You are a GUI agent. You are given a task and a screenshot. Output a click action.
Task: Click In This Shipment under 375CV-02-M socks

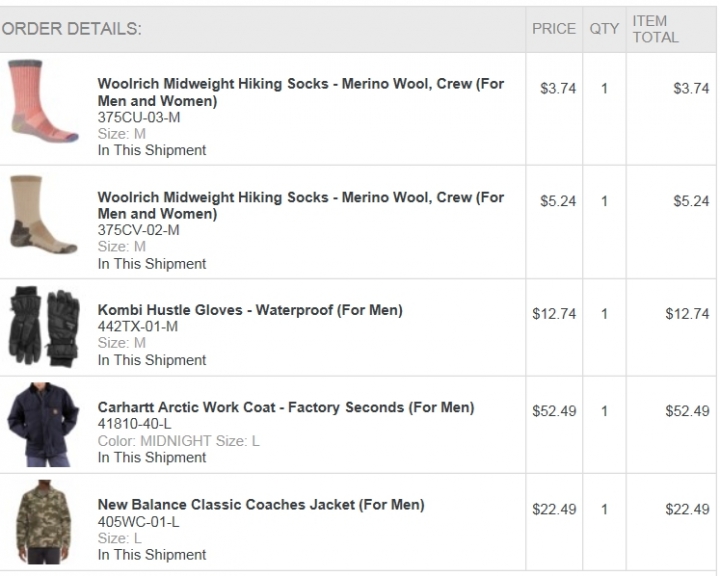click(152, 264)
